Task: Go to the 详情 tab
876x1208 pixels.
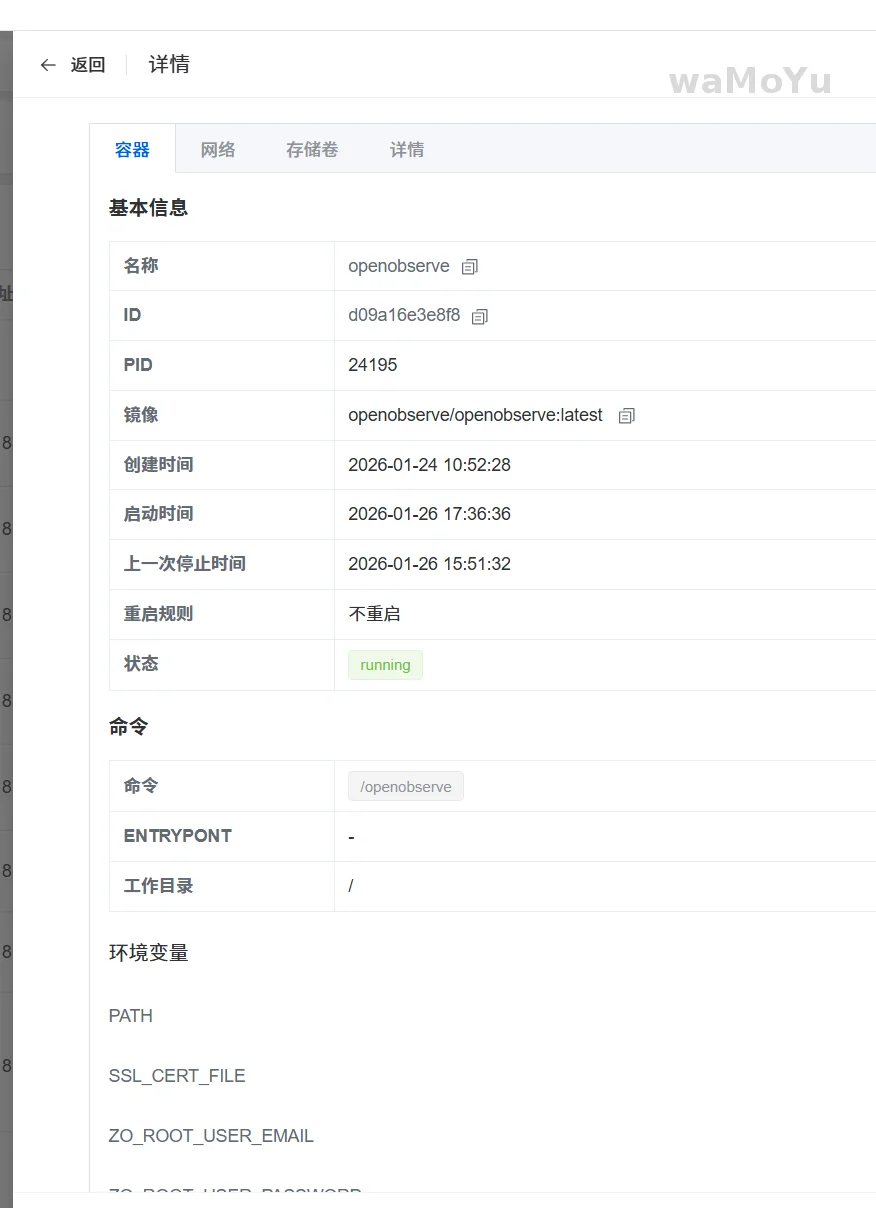Action: pyautogui.click(x=407, y=150)
